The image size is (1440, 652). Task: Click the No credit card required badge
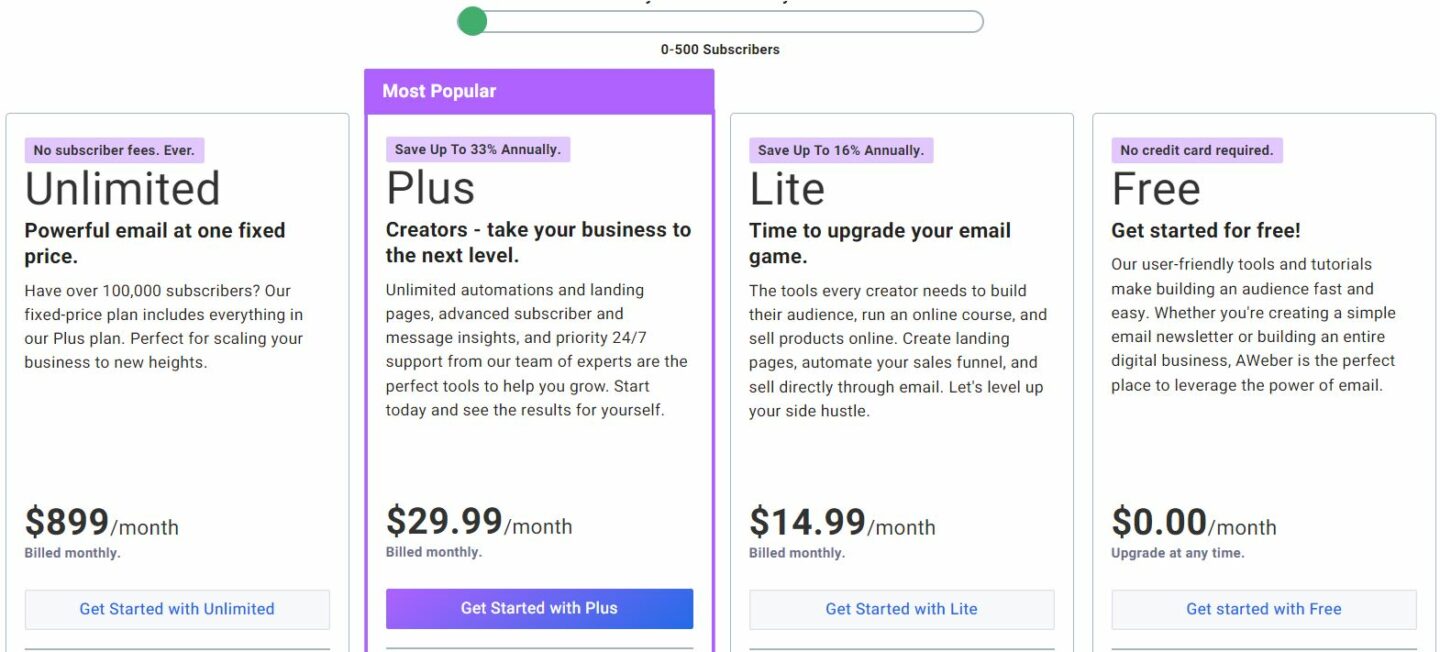(1196, 149)
